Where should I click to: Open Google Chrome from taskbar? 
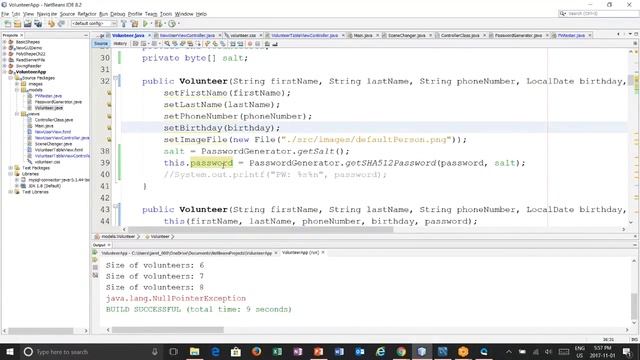coord(401,351)
